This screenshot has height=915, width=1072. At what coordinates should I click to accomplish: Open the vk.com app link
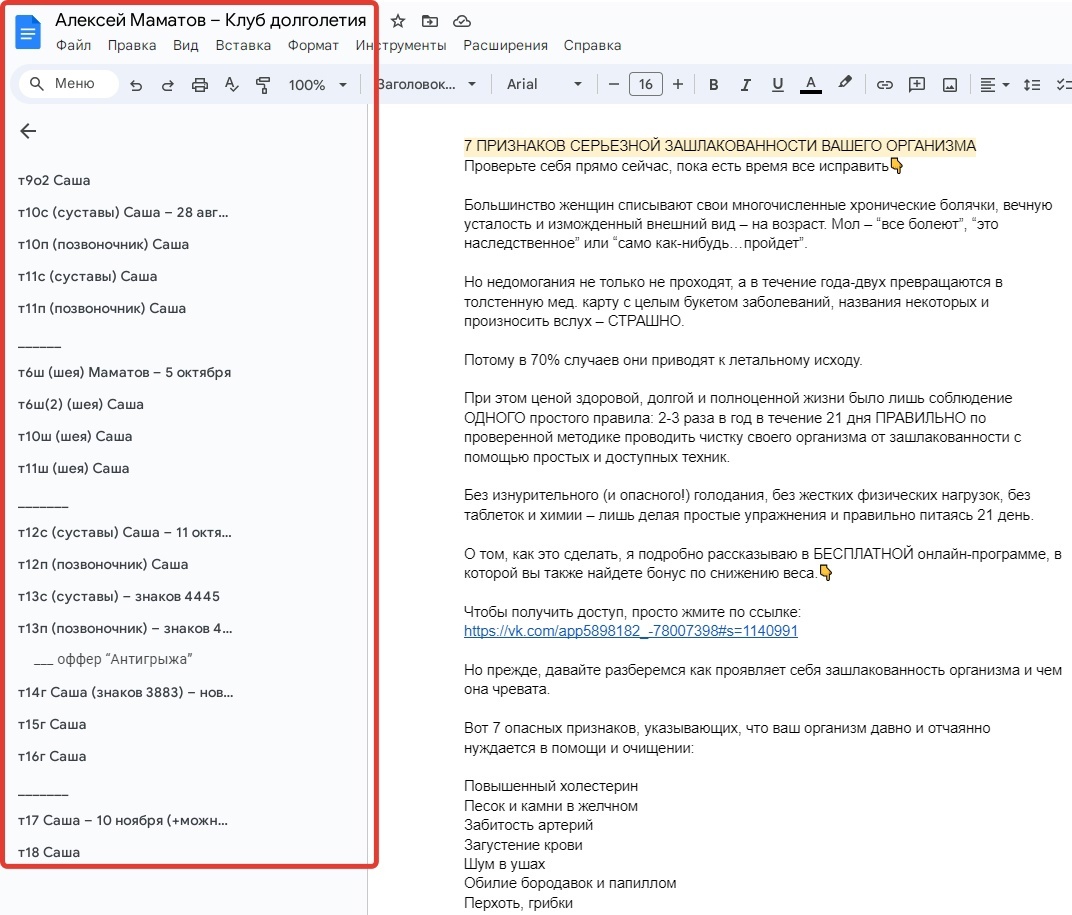click(630, 631)
